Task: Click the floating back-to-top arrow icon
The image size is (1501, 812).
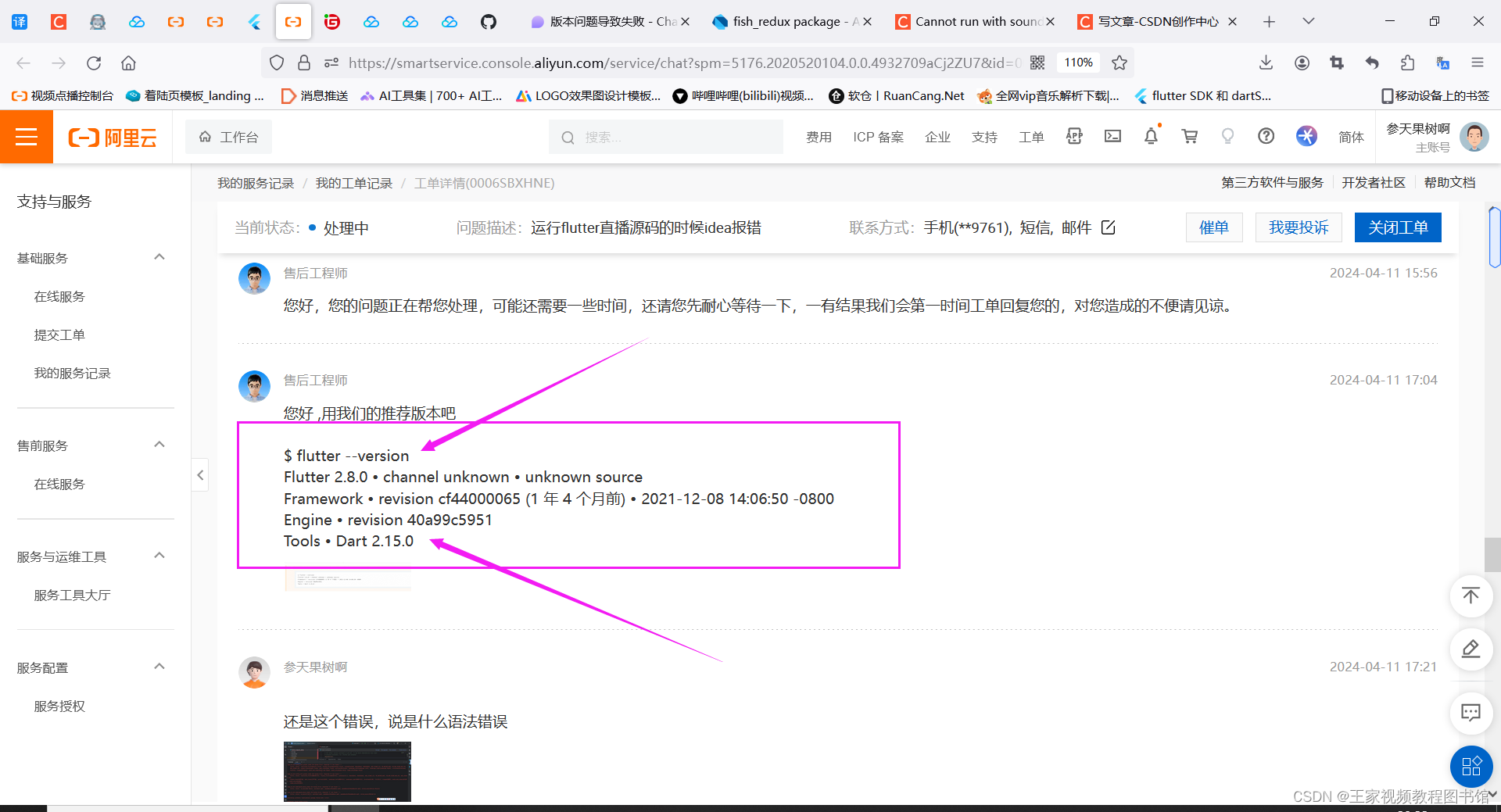Action: 1471,596
